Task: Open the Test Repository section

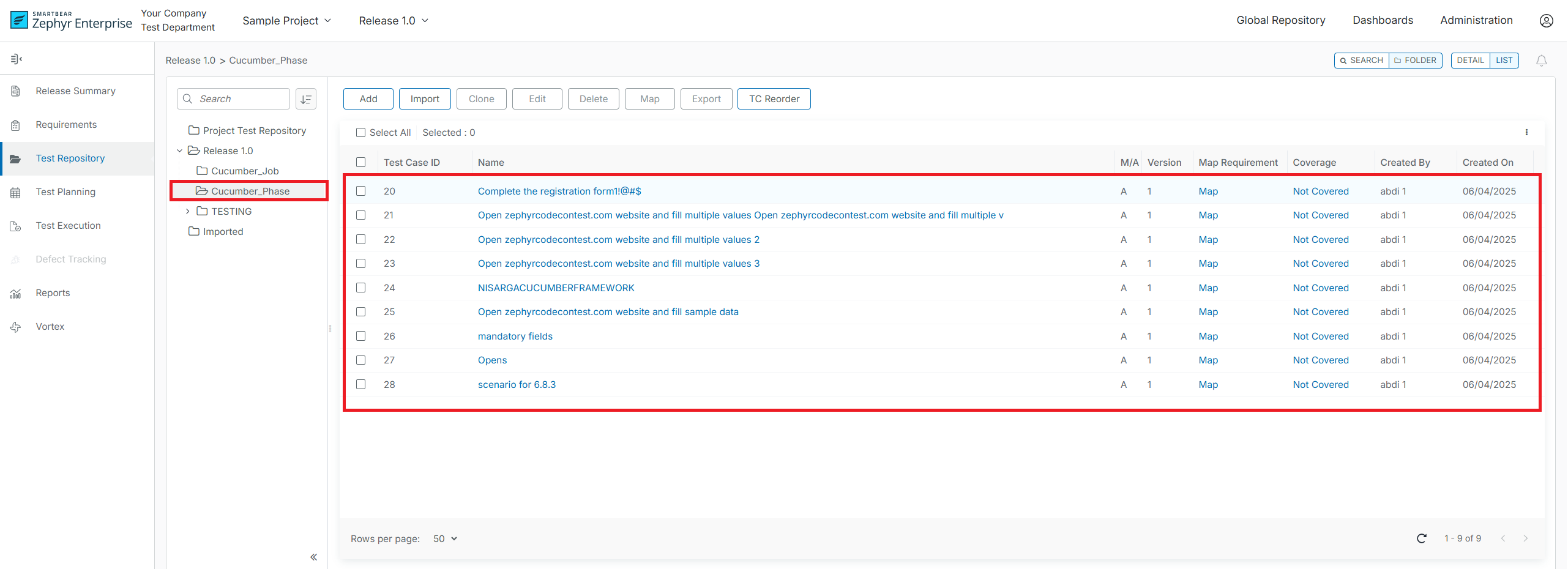Action: [70, 158]
